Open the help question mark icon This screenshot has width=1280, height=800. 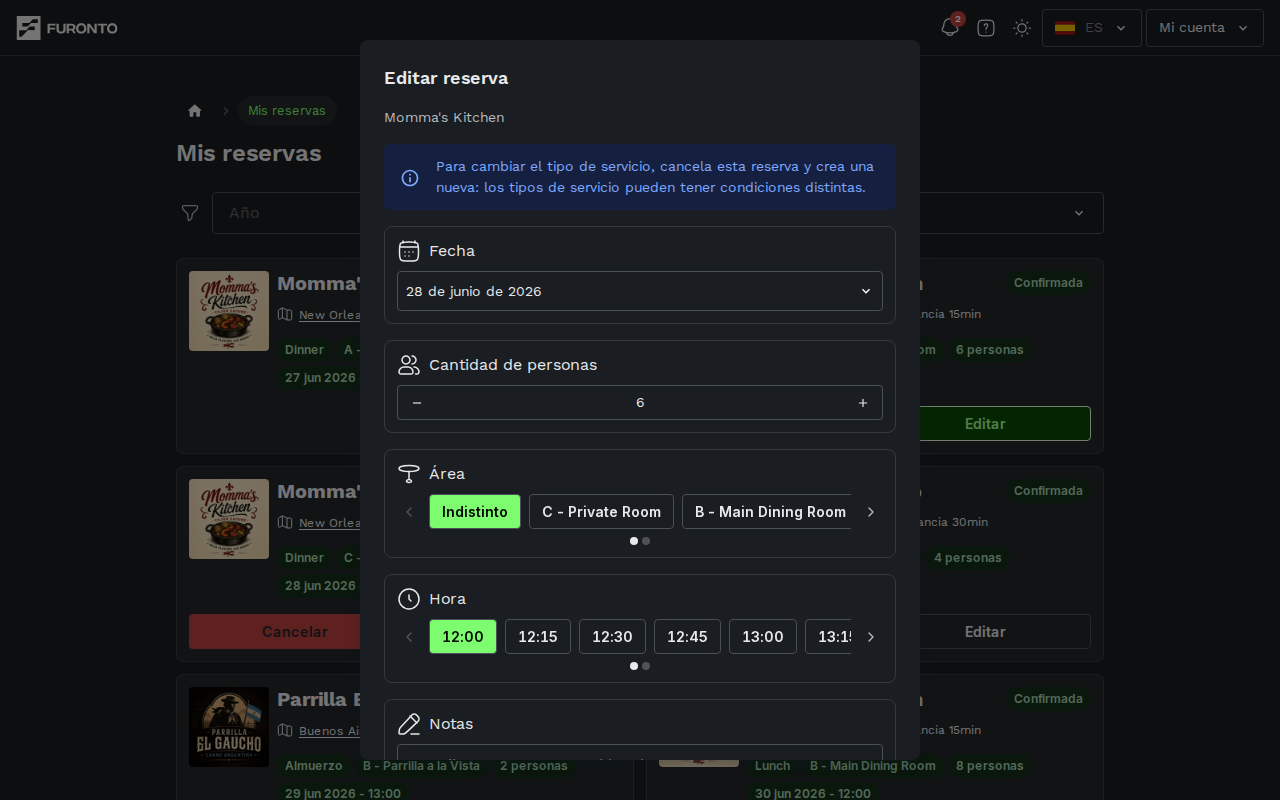coord(986,28)
